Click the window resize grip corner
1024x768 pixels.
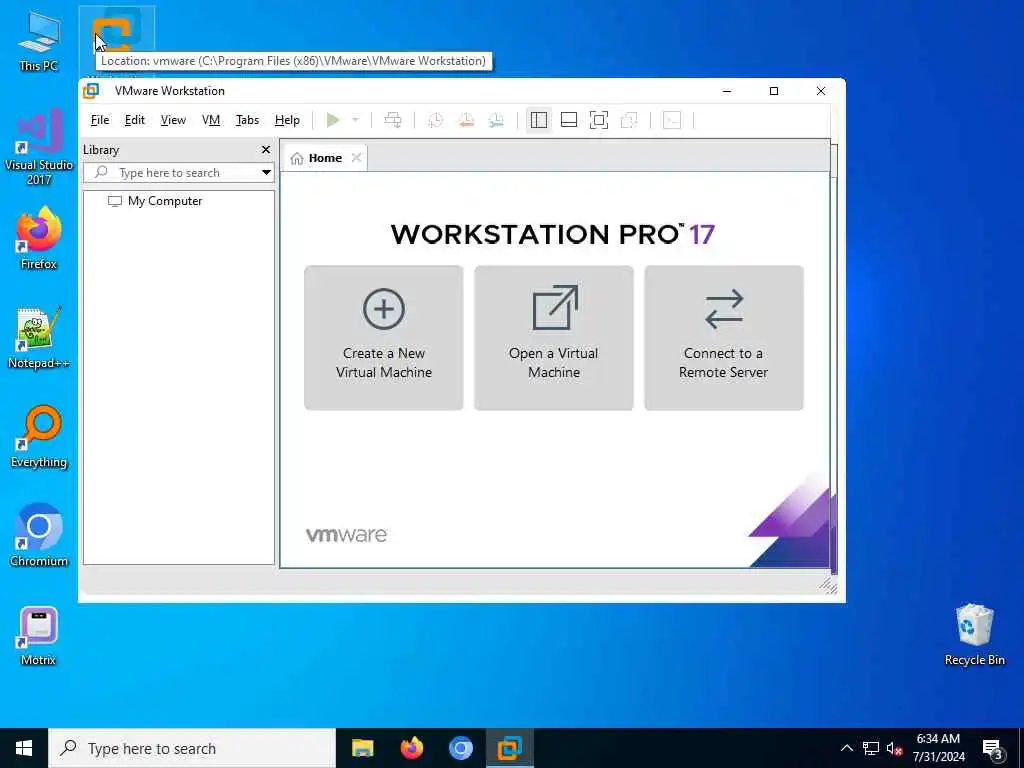coord(828,585)
